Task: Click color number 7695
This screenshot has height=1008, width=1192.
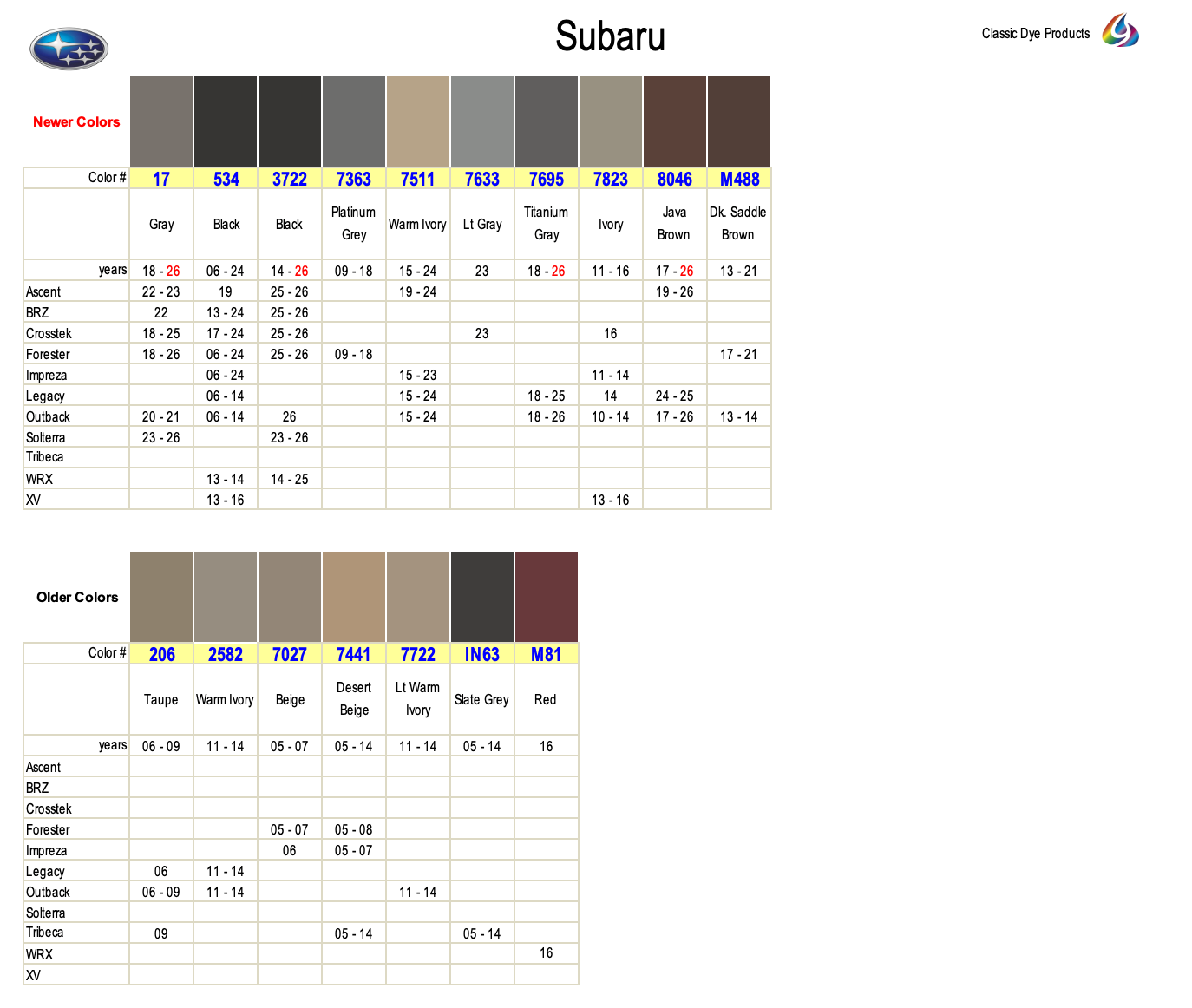Action: tap(547, 179)
